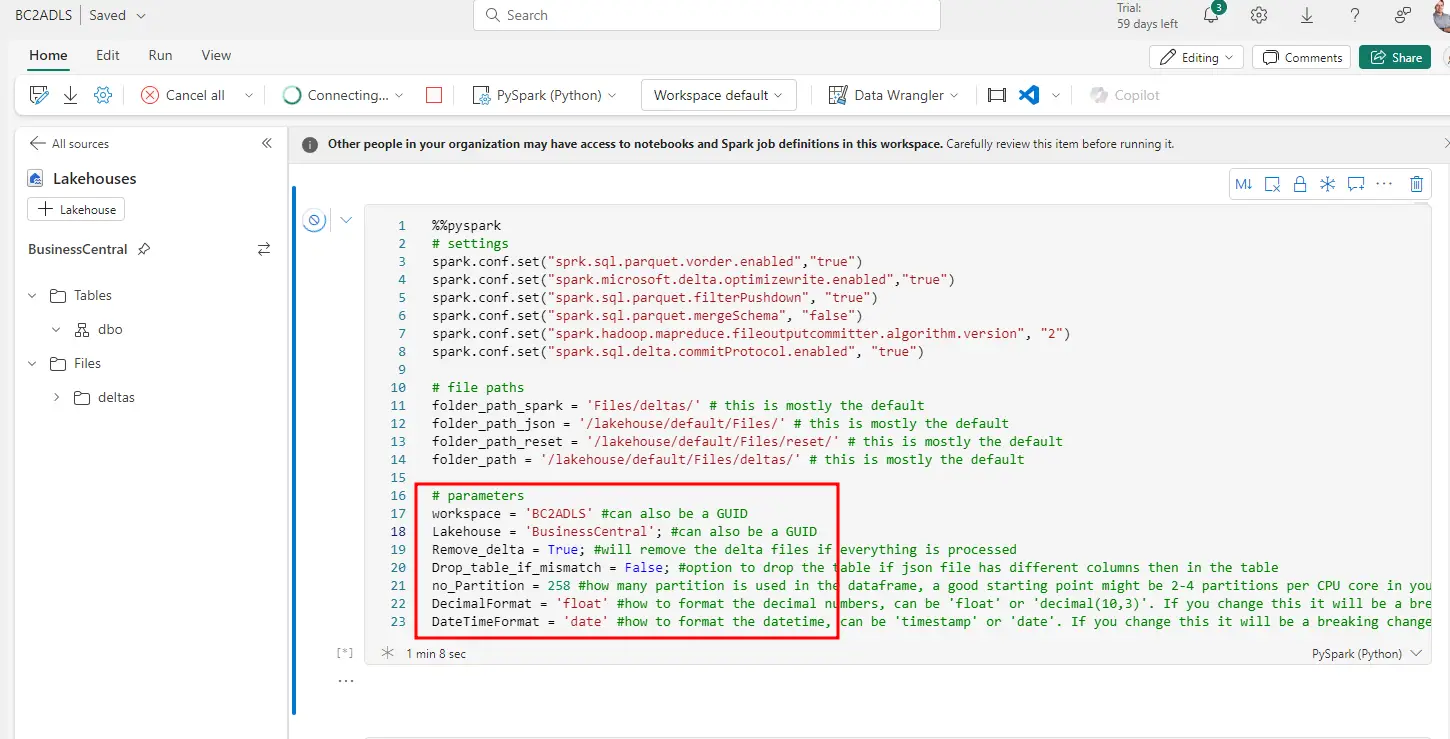The width and height of the screenshot is (1450, 739).
Task: Expand the dbo schema
Action: click(x=56, y=330)
